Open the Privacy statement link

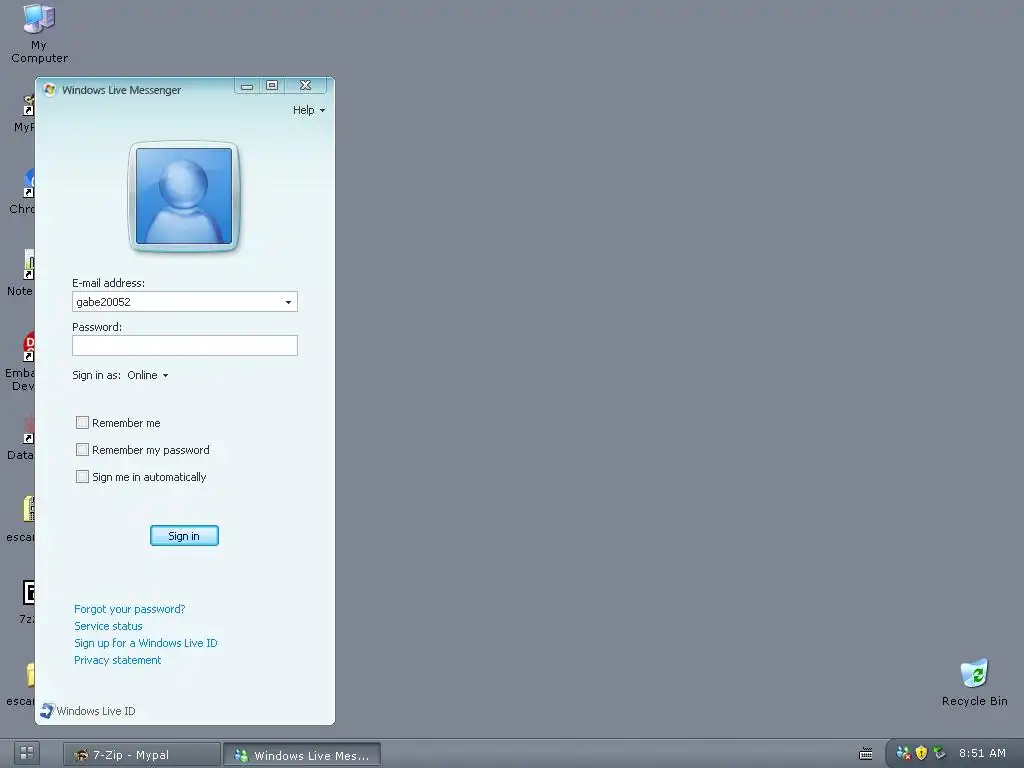[x=118, y=660]
